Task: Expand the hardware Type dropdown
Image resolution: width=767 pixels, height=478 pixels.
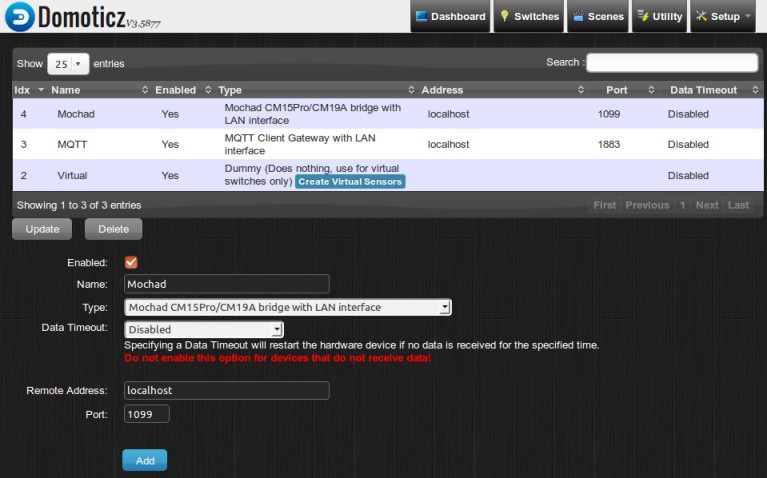Action: 288,307
